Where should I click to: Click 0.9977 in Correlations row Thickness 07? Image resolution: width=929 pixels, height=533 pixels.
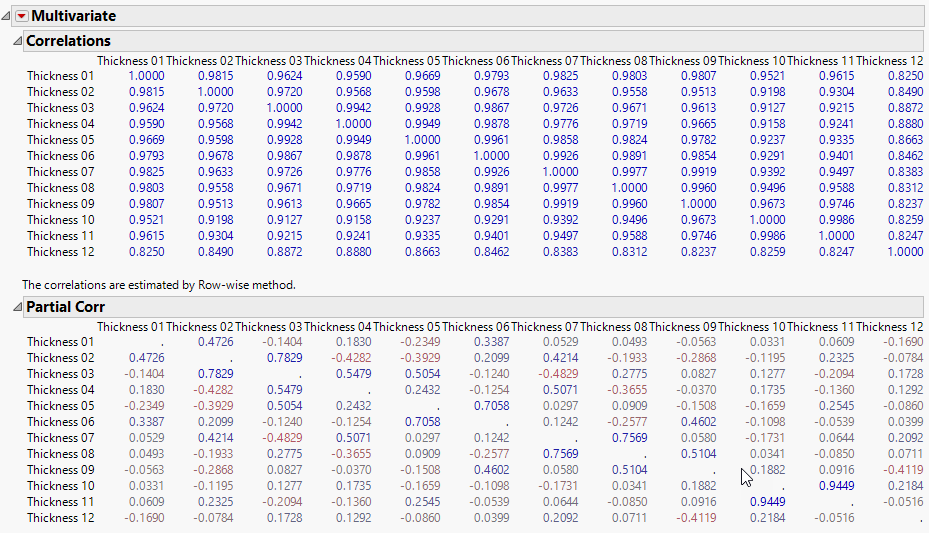click(629, 172)
